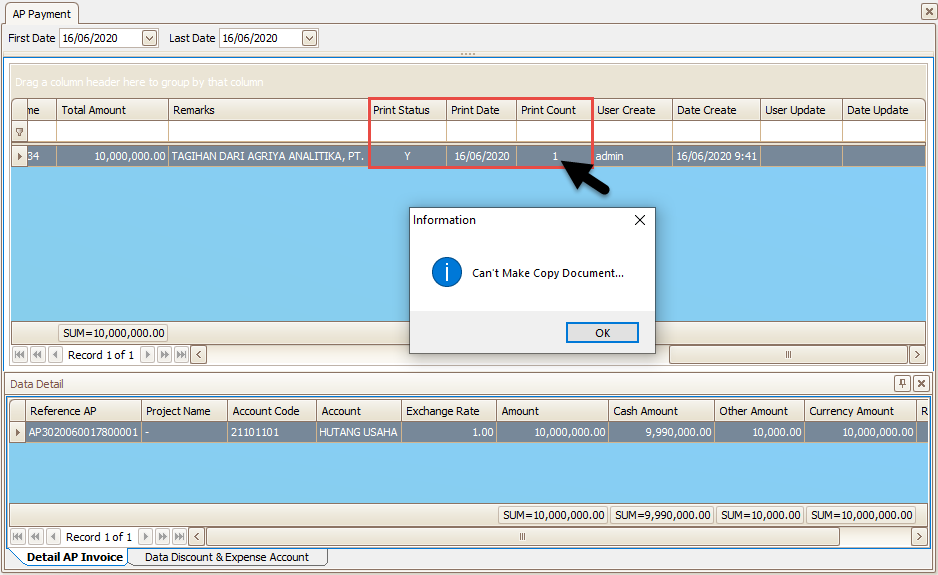The height and width of the screenshot is (575, 938).
Task: Click the Account Code column header
Action: point(272,411)
